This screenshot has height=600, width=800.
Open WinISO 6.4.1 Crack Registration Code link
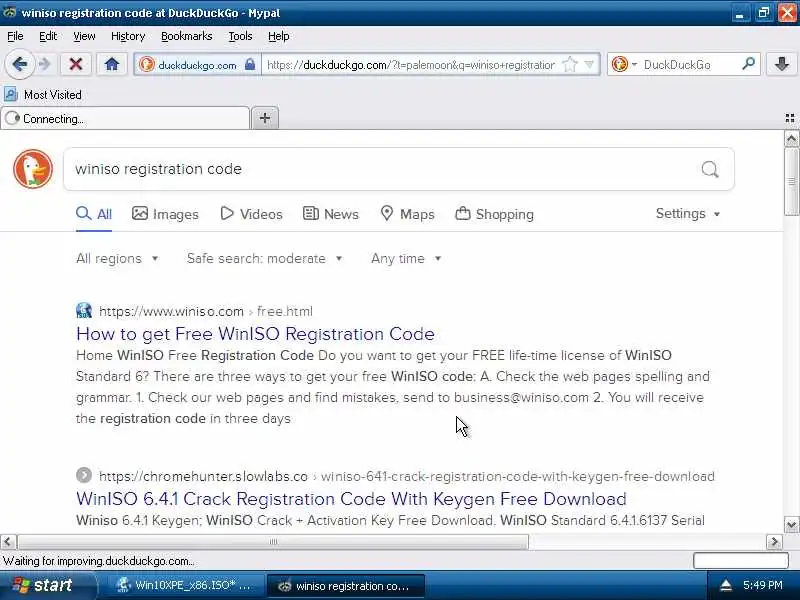(x=351, y=498)
